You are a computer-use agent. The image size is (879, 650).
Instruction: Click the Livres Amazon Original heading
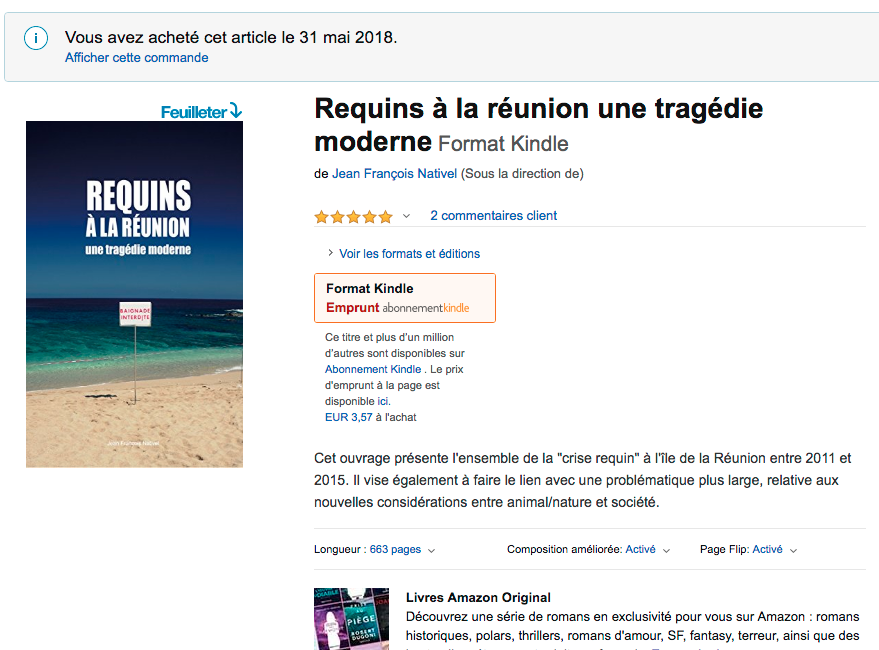click(x=478, y=597)
